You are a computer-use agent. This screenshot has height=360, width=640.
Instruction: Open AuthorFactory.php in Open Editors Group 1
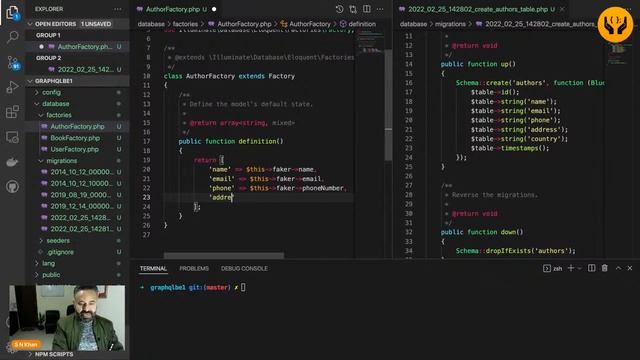(x=78, y=47)
